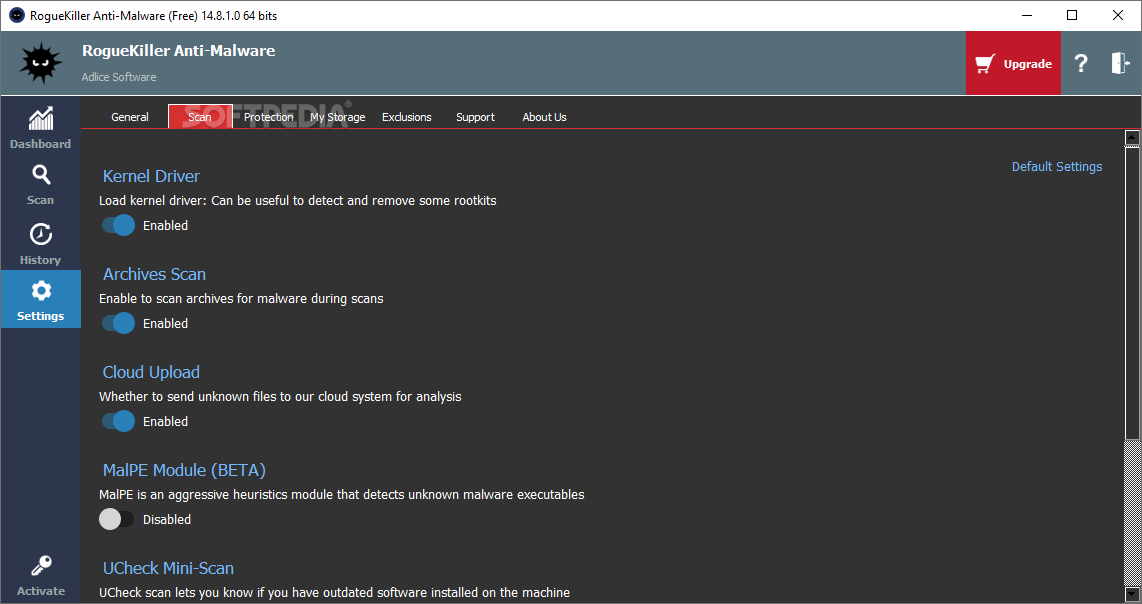Switch to the General tab
Screen dimensions: 1142x604
(130, 117)
